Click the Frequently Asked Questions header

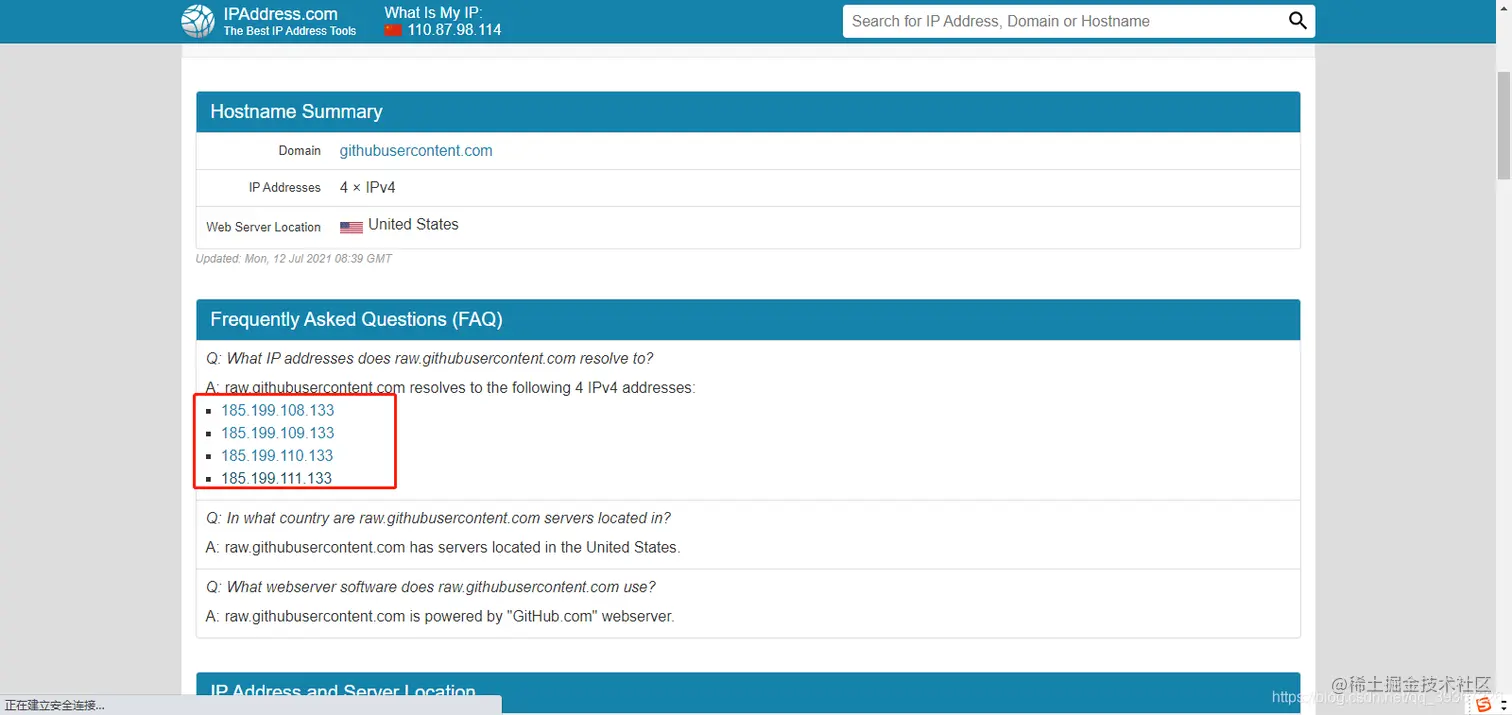[x=748, y=320]
